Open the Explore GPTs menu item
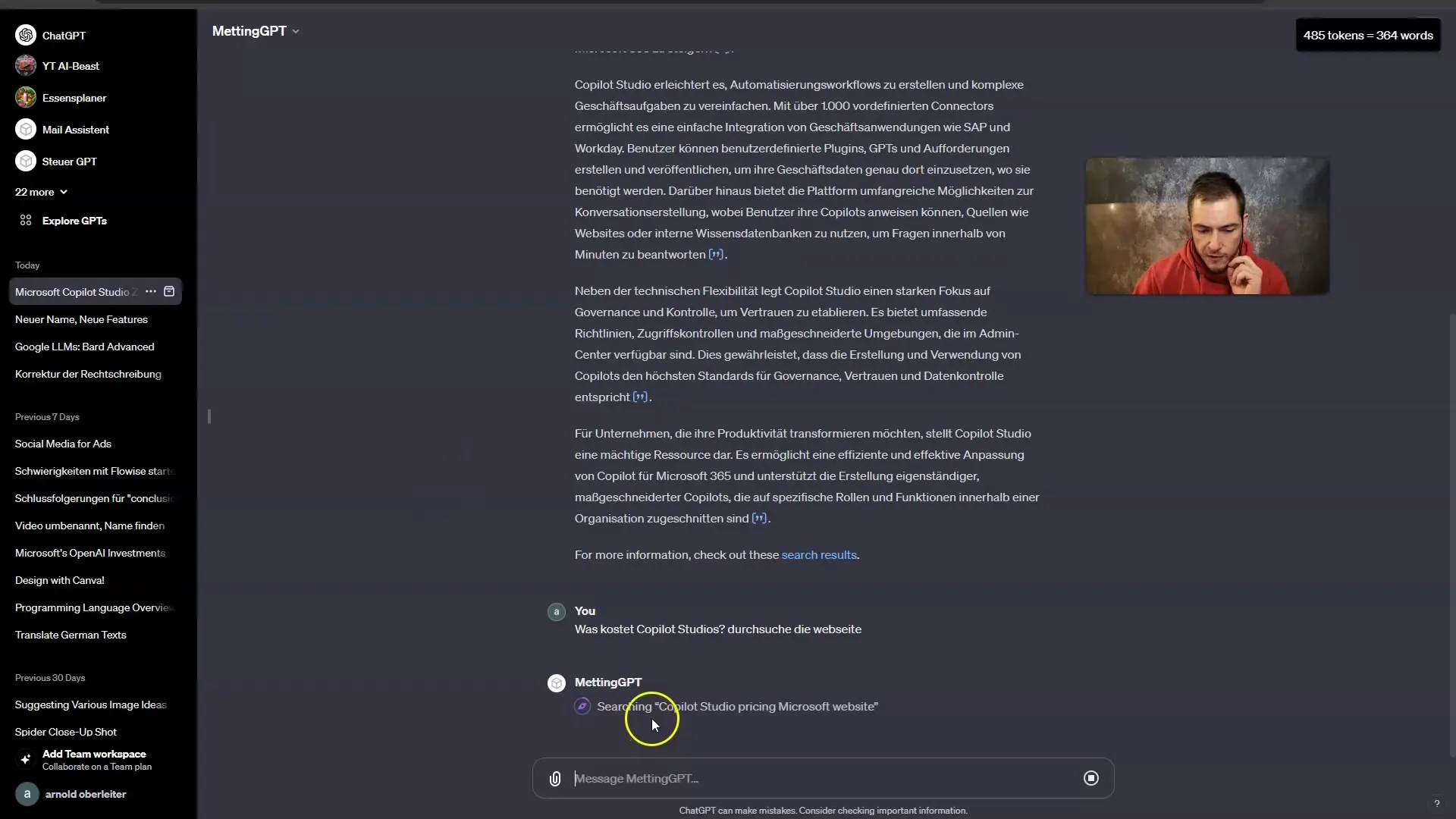The image size is (1456, 819). 76,221
